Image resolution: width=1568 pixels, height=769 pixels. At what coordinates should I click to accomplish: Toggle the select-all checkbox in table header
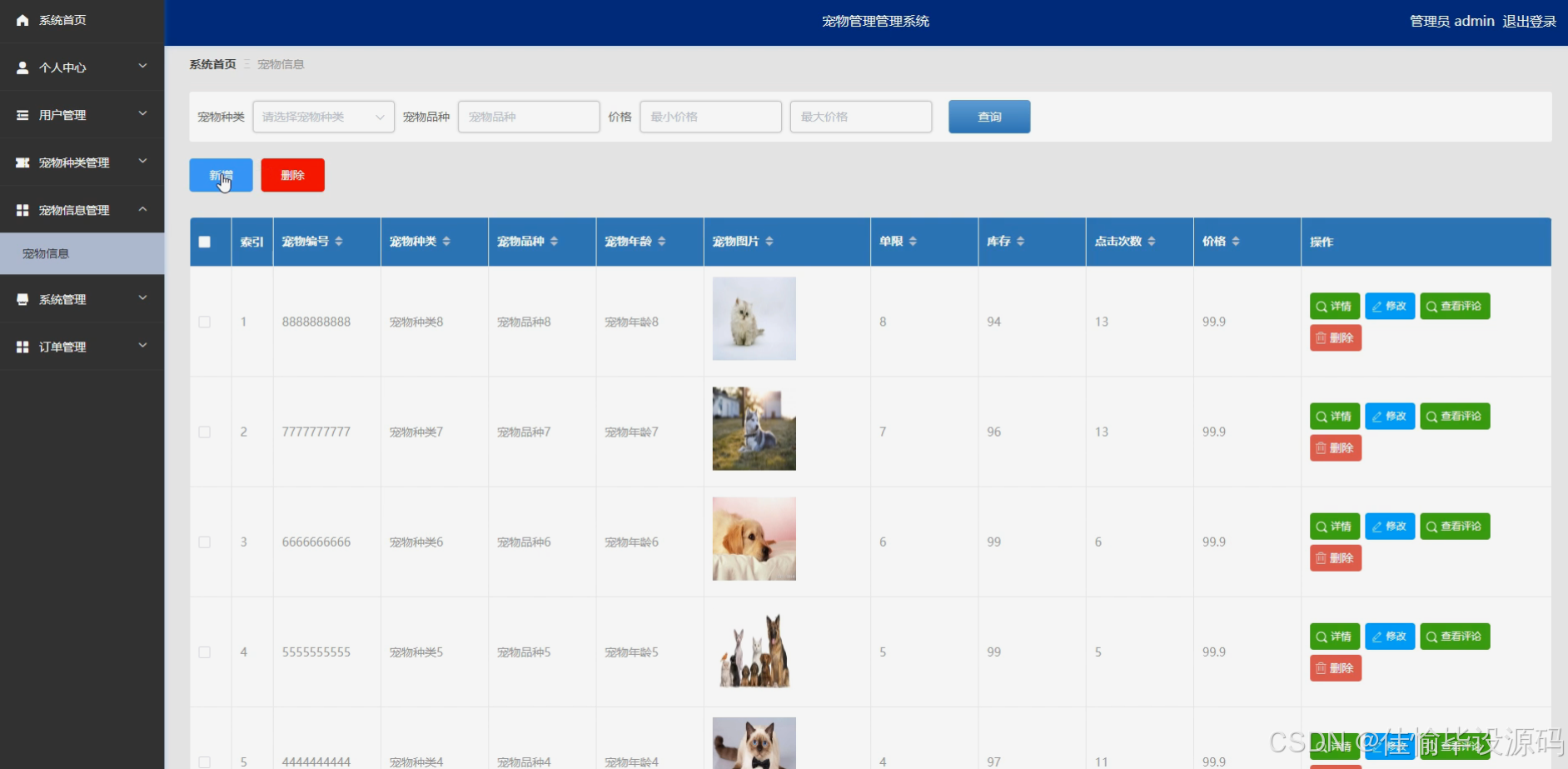(x=204, y=242)
